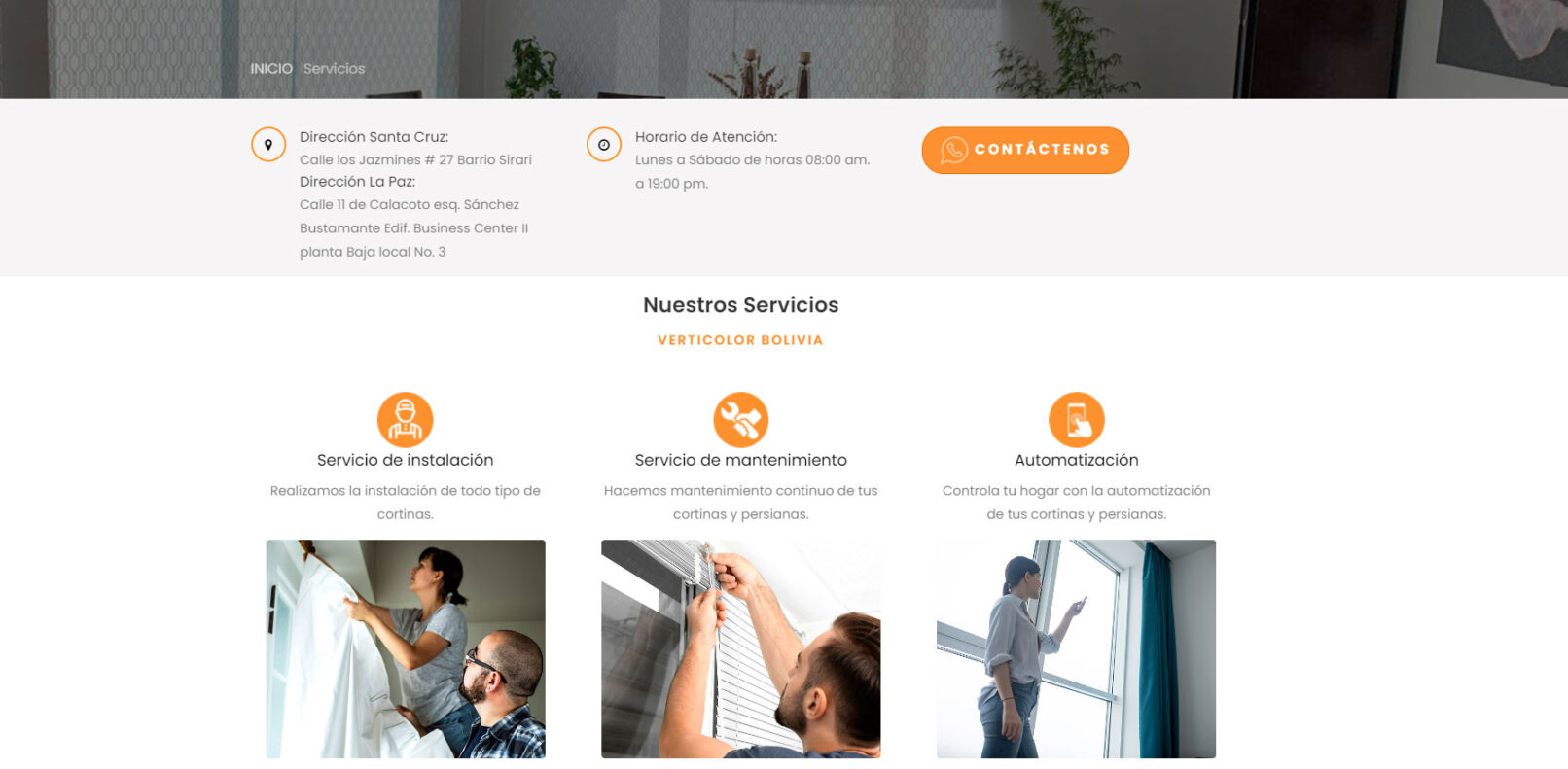Click the CONTÁCTENOS button
This screenshot has width=1568, height=769.
1025,150
